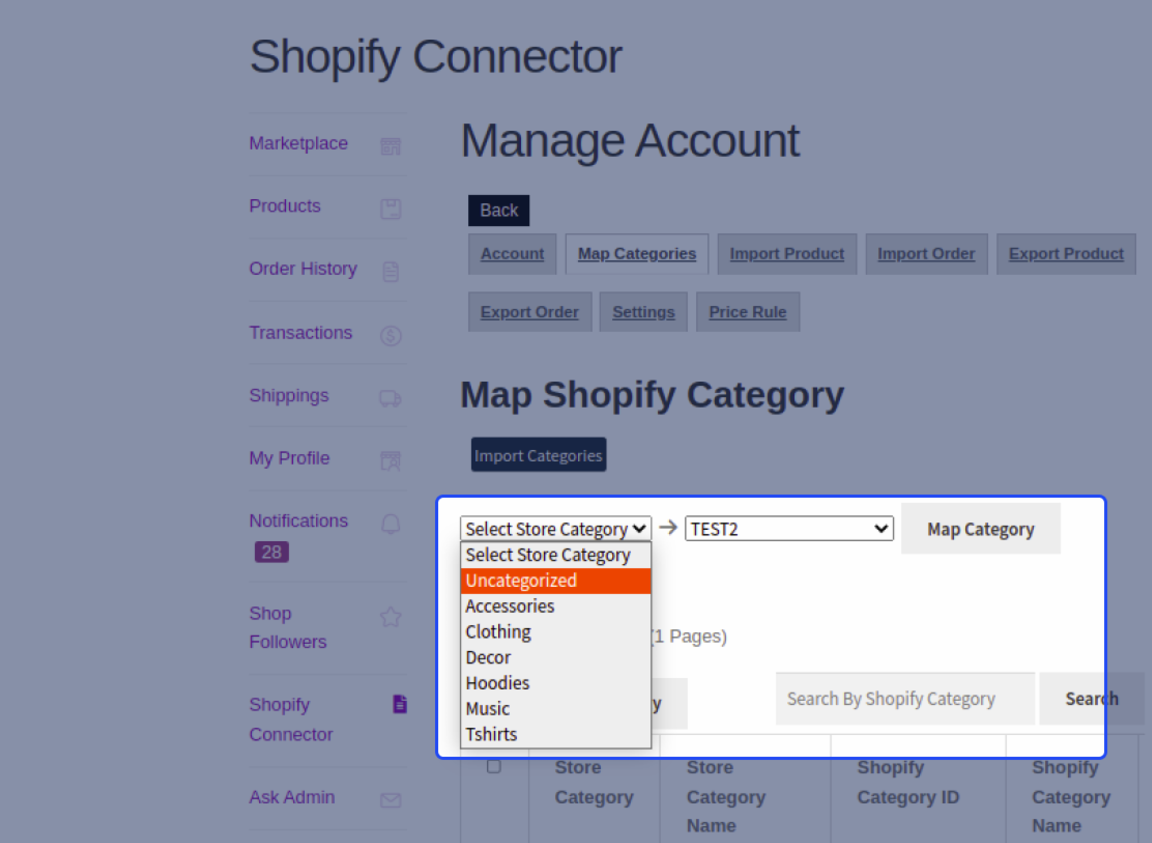The width and height of the screenshot is (1152, 843).
Task: Open the Export Order tab
Action: tap(530, 311)
